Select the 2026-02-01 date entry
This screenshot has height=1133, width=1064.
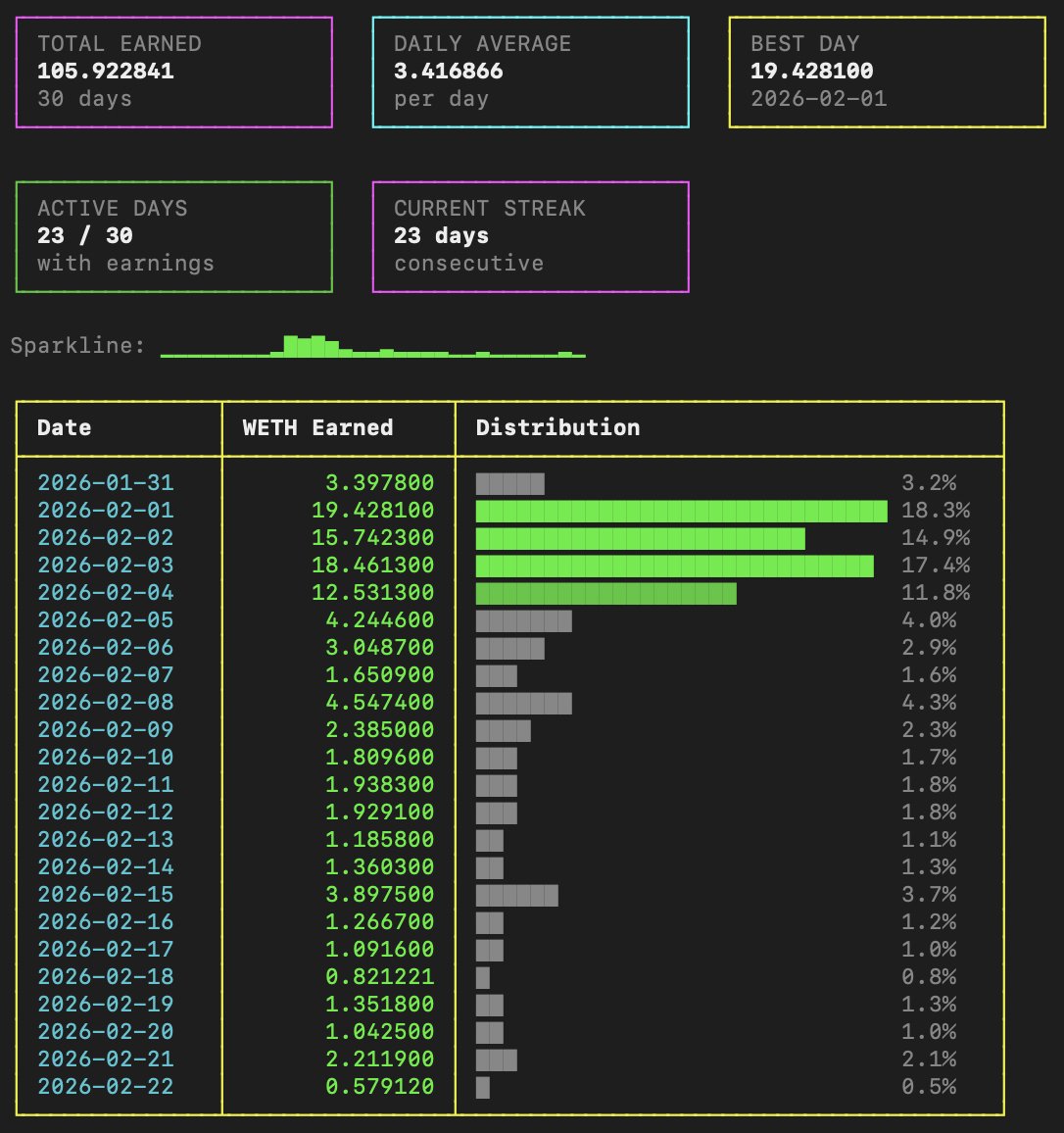click(x=108, y=510)
